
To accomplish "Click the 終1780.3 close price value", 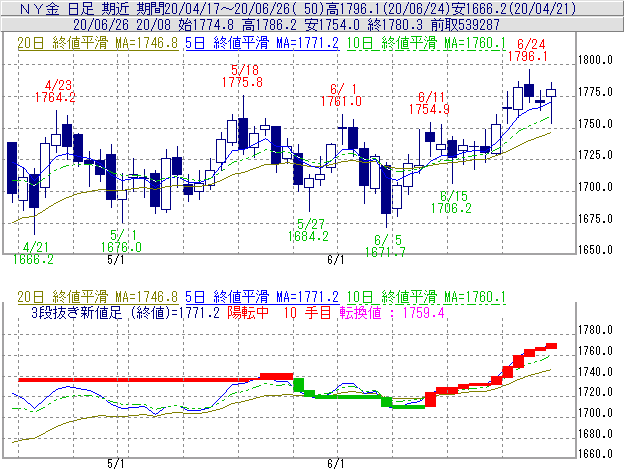I will click(x=395, y=25).
